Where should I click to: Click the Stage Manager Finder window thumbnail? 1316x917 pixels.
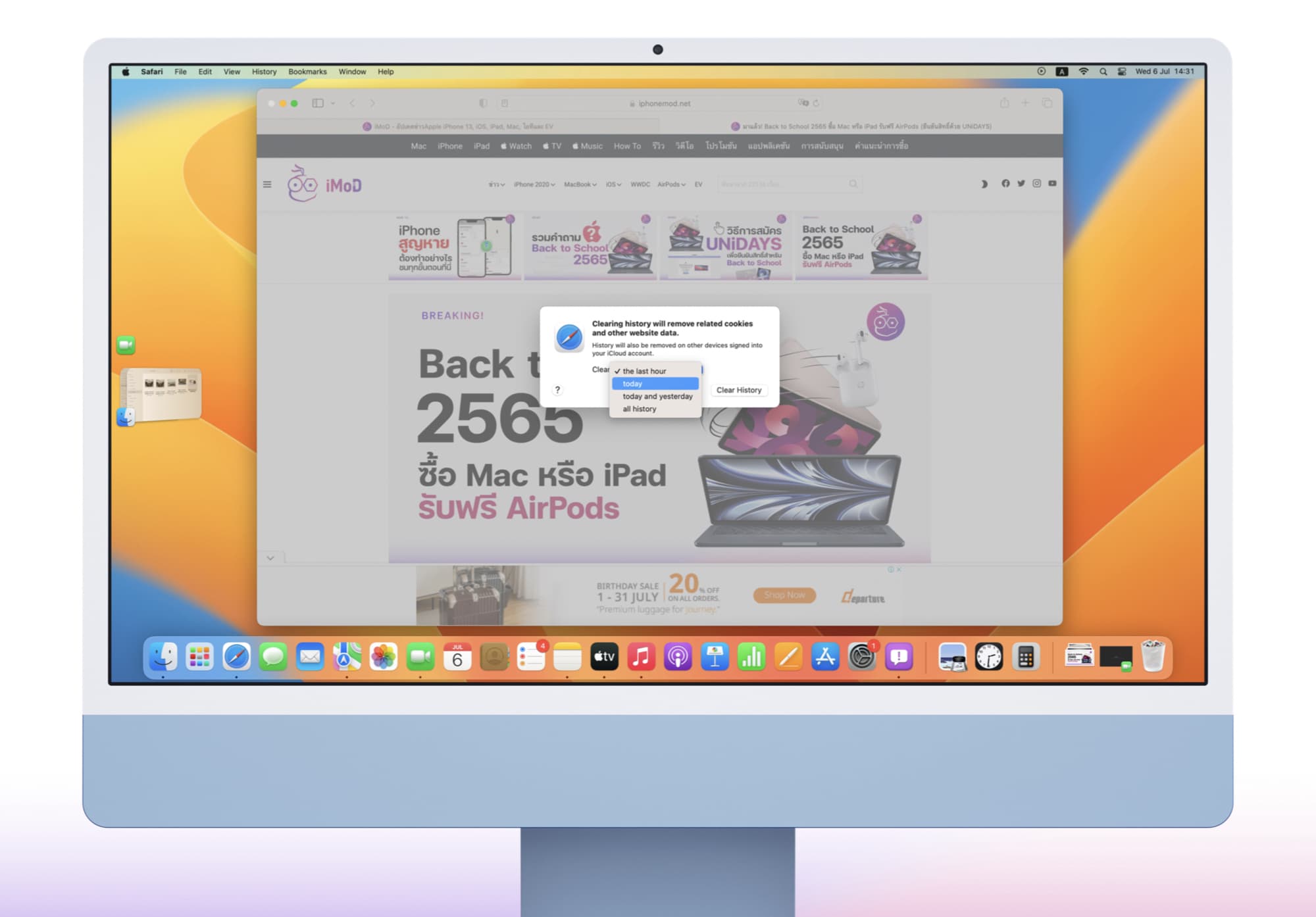[162, 393]
